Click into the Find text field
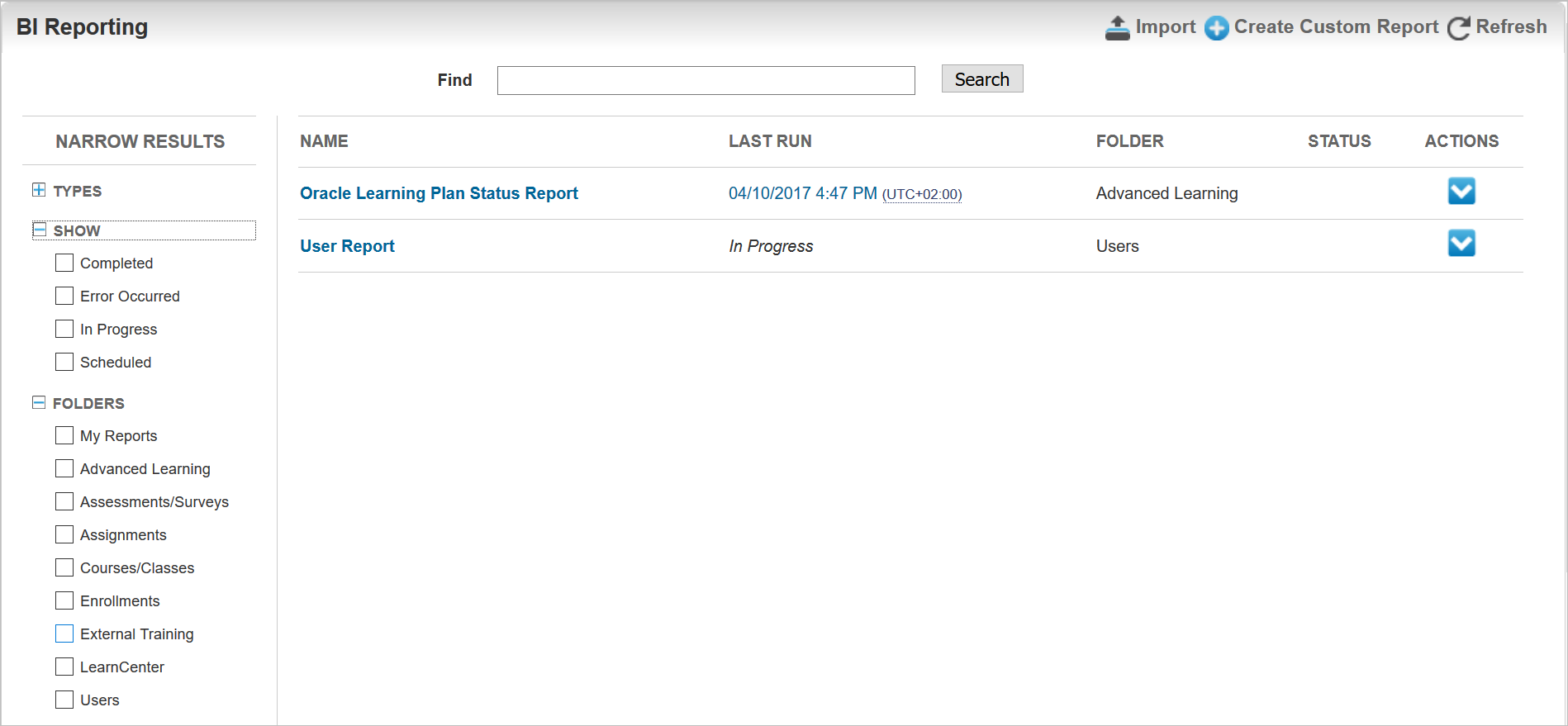This screenshot has width=1568, height=726. click(706, 80)
